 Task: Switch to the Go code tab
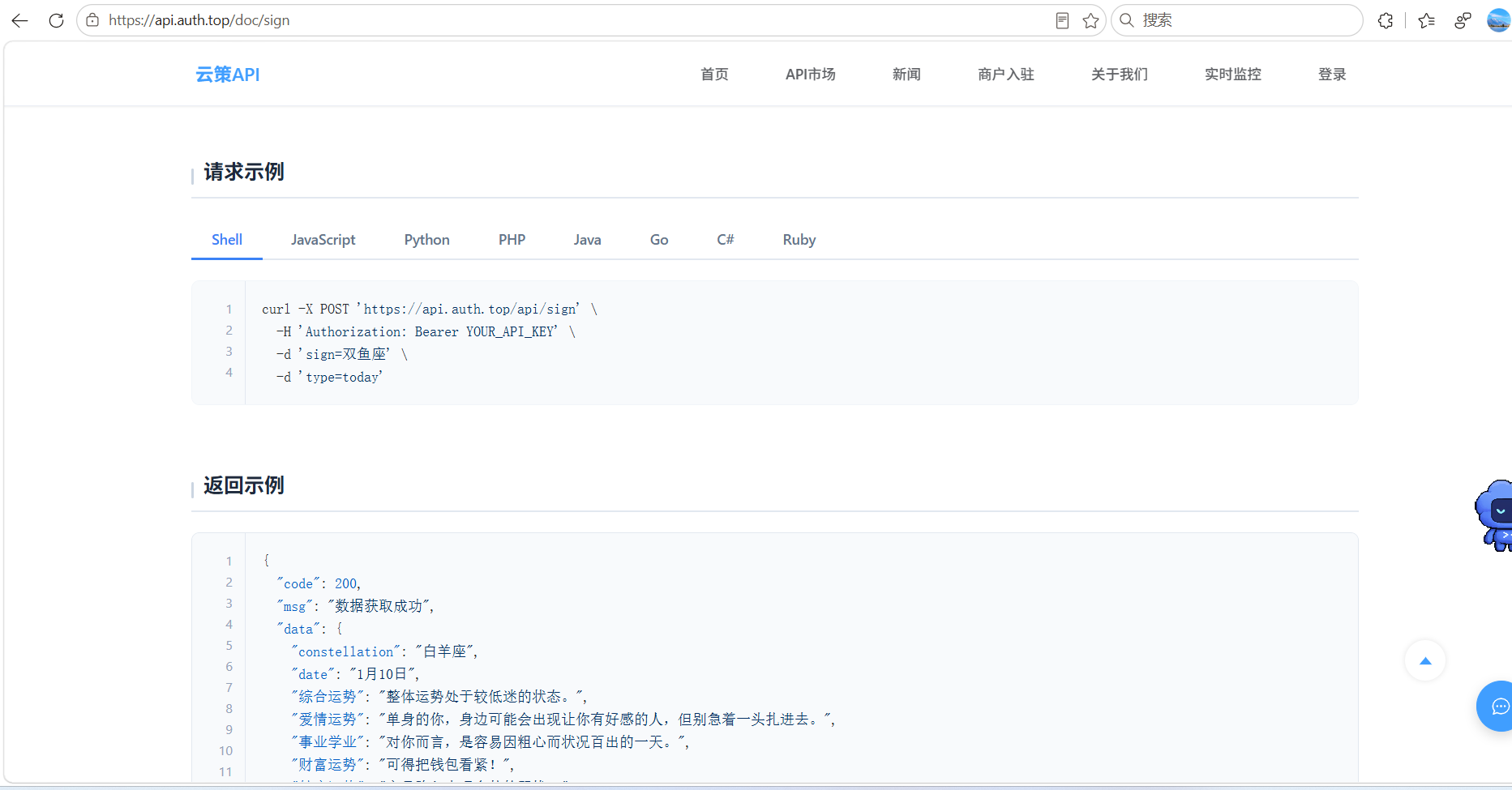[659, 240]
